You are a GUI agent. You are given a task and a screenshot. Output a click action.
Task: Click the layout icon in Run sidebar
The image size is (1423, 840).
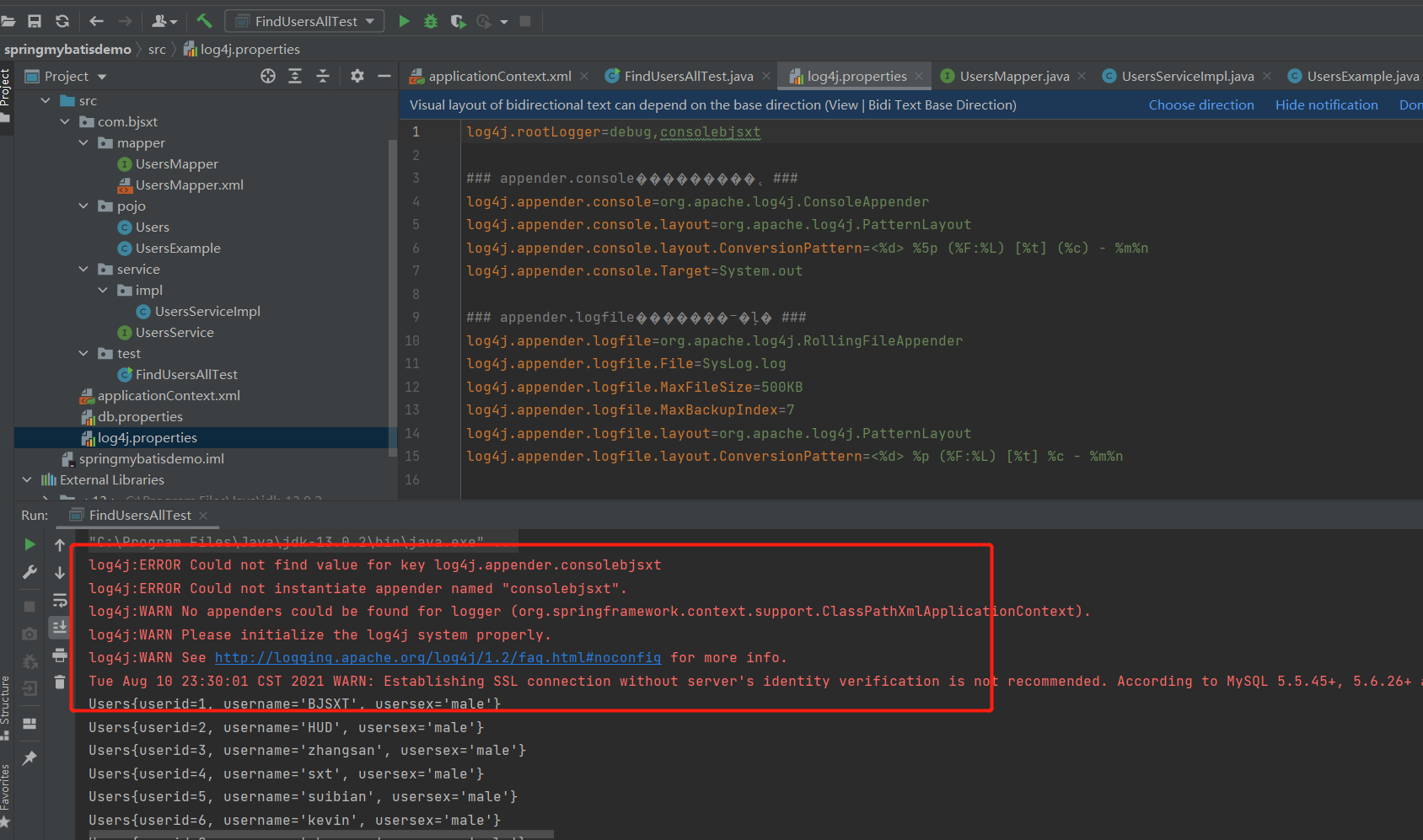click(x=30, y=724)
